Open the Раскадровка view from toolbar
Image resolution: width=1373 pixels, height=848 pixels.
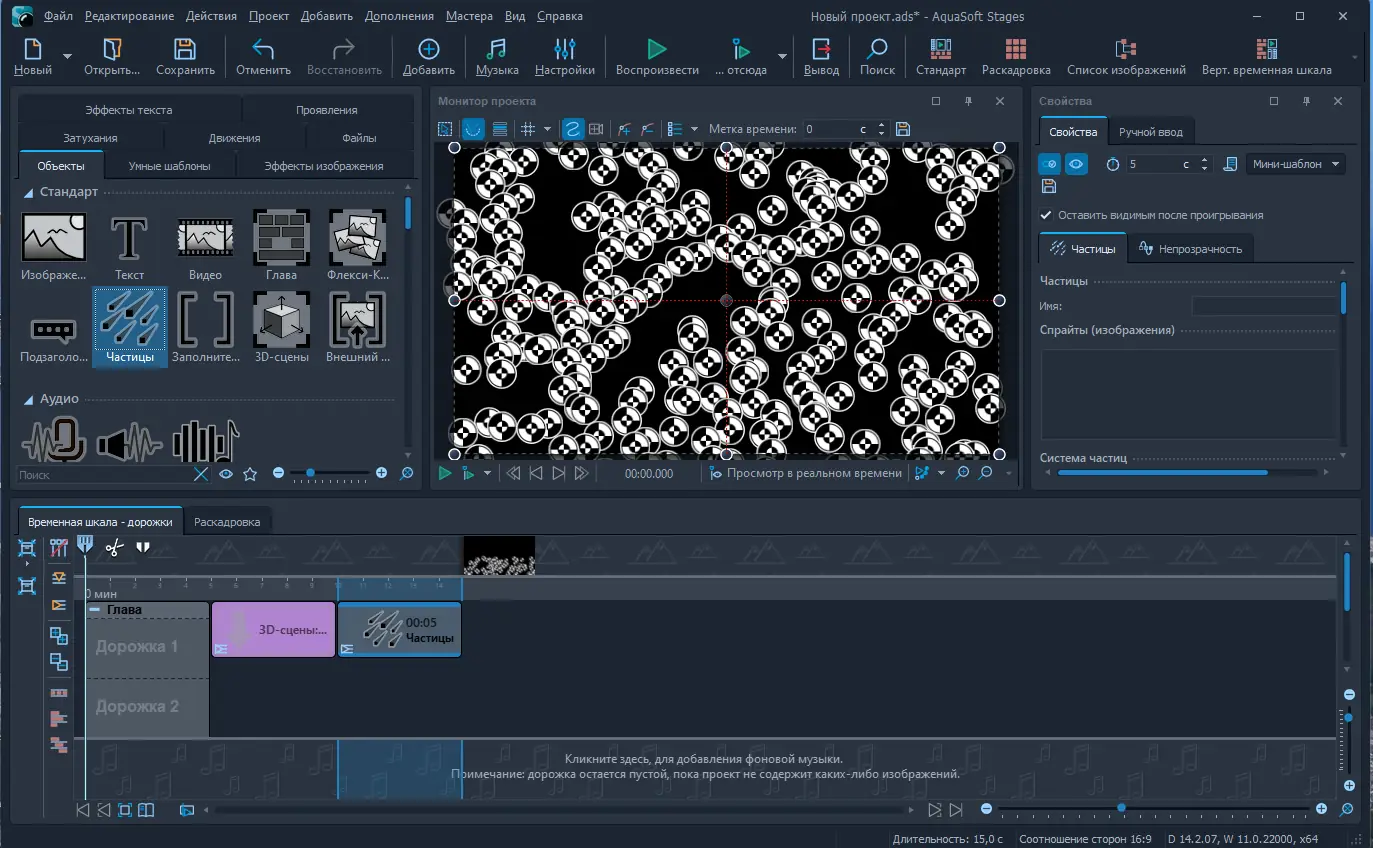(1015, 57)
